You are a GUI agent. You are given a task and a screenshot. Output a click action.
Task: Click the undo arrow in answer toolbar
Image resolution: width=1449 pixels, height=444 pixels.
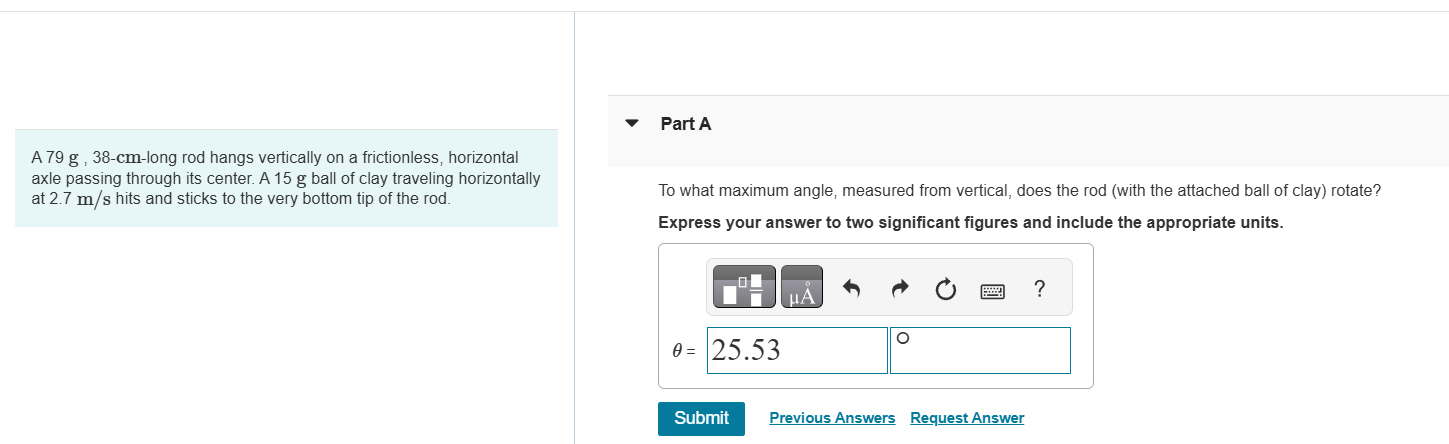[x=851, y=289]
